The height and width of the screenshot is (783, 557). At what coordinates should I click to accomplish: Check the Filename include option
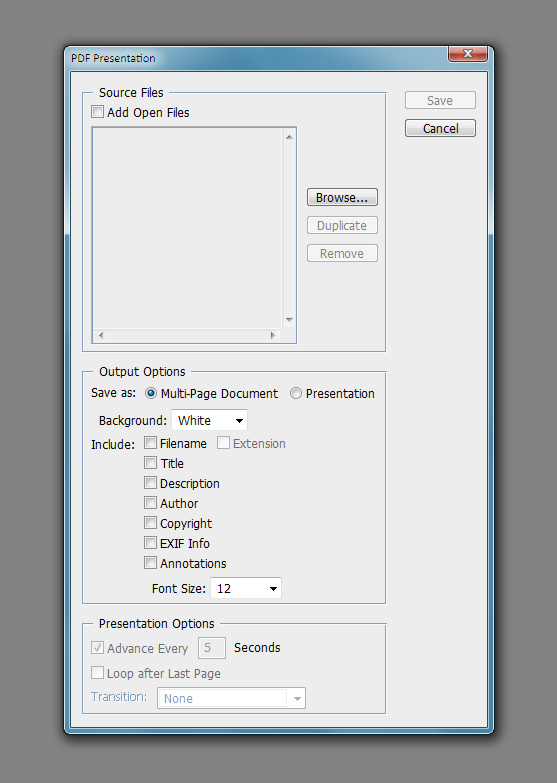tap(150, 443)
